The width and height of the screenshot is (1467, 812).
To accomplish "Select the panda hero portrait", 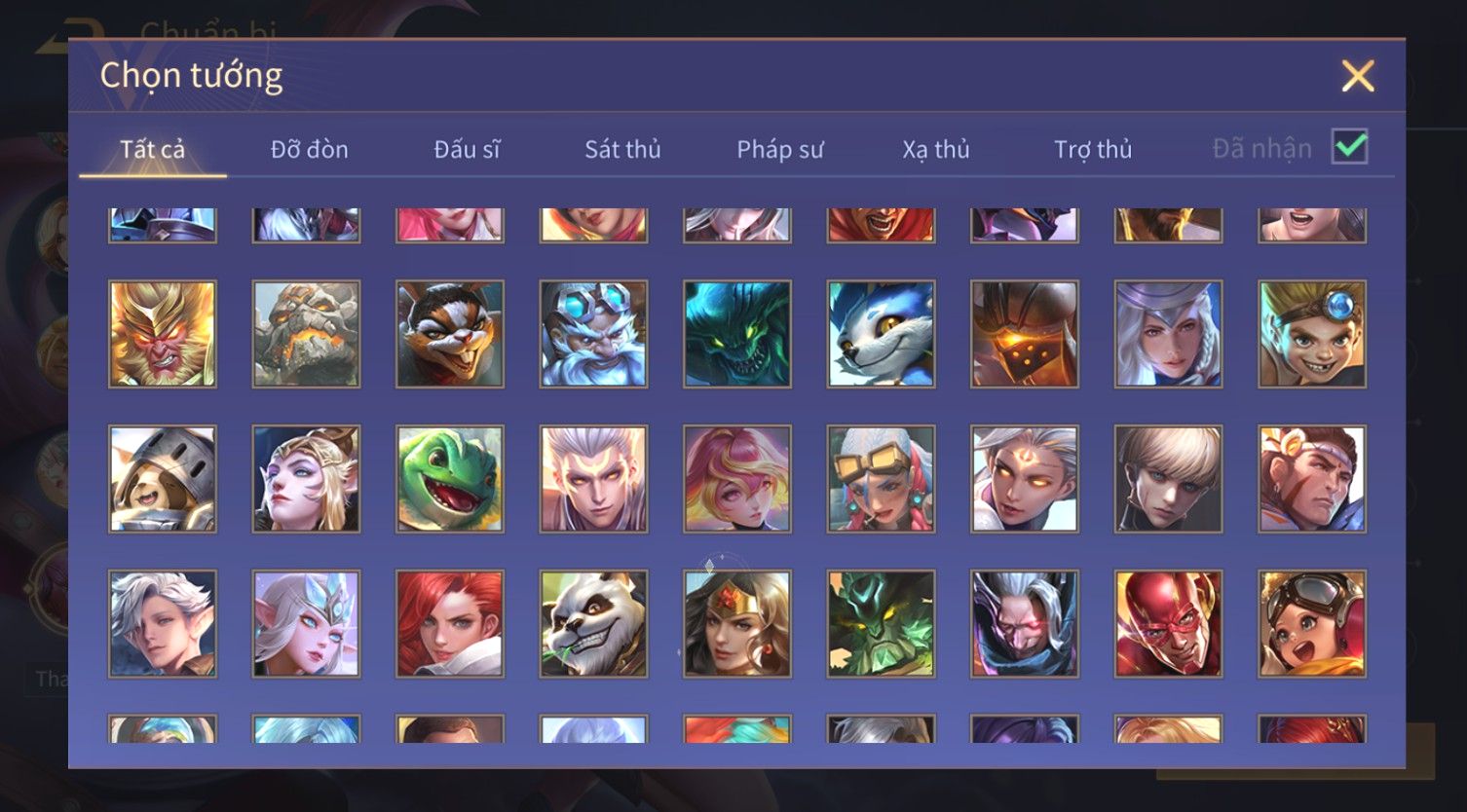I will coord(593,623).
